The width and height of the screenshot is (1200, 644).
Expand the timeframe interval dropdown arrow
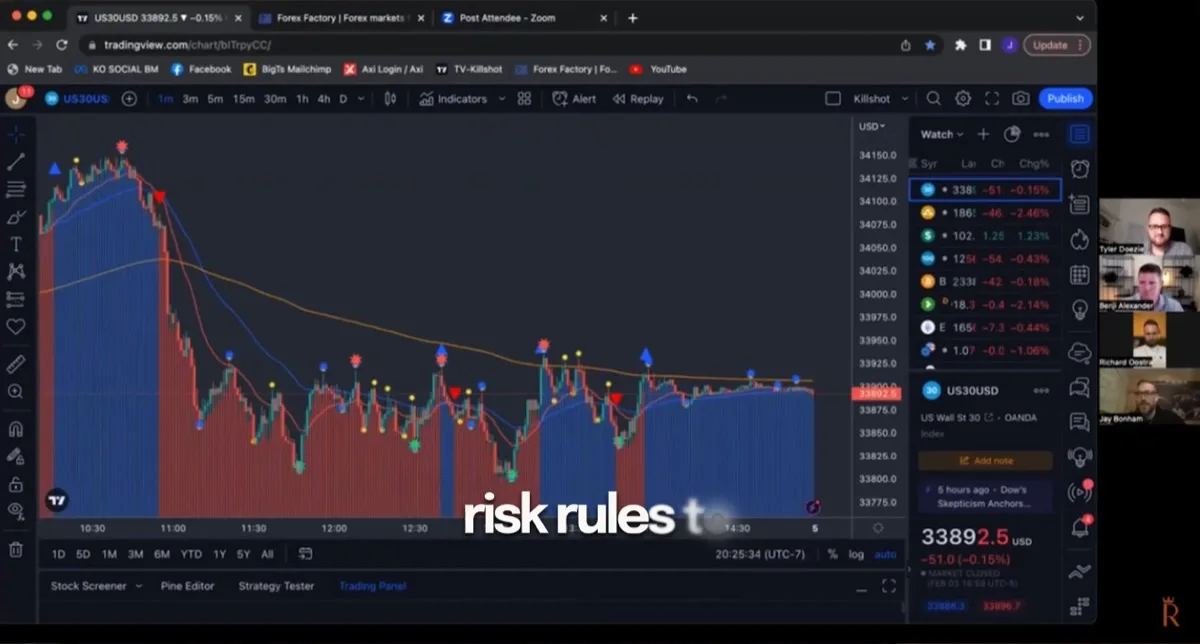[361, 99]
